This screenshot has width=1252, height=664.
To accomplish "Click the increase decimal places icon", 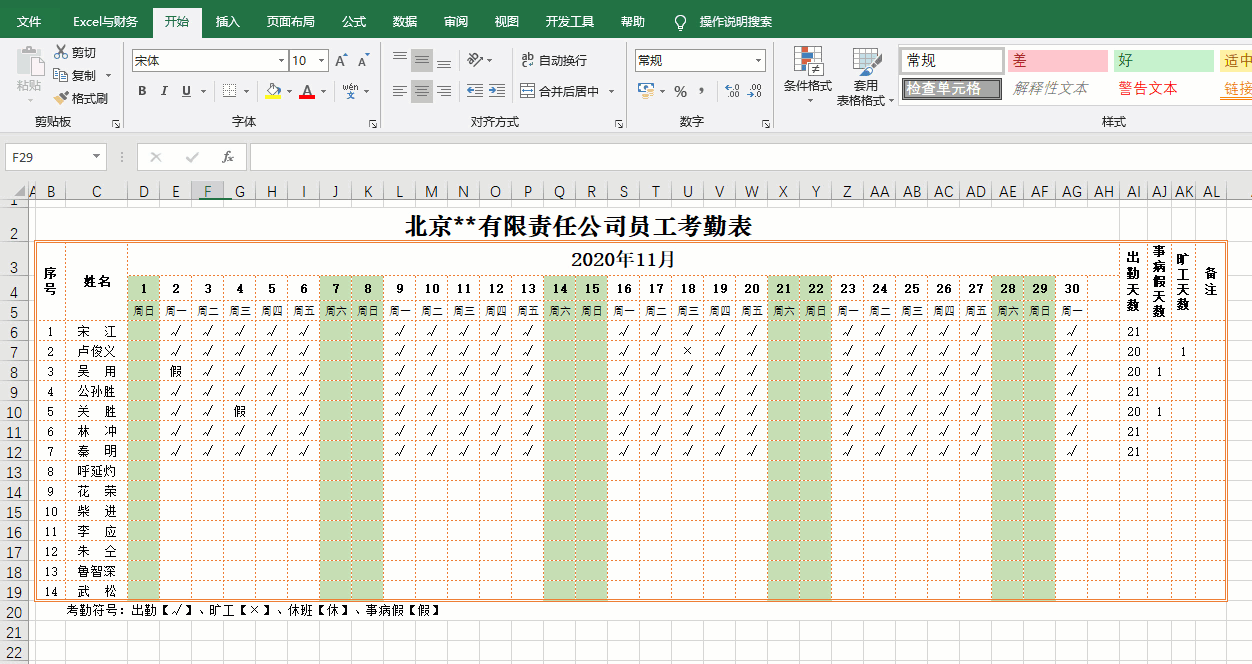I will coord(732,91).
